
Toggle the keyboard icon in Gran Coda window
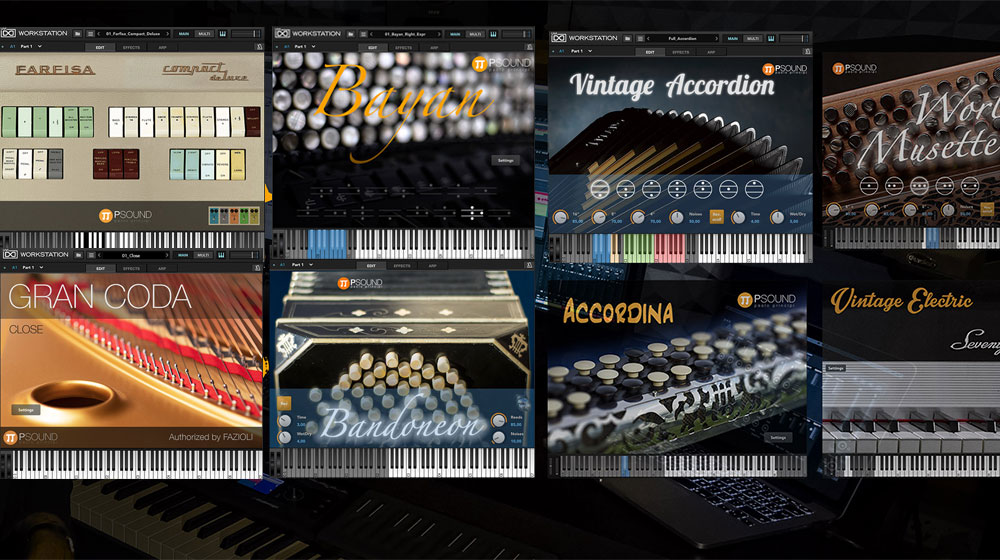(221, 255)
